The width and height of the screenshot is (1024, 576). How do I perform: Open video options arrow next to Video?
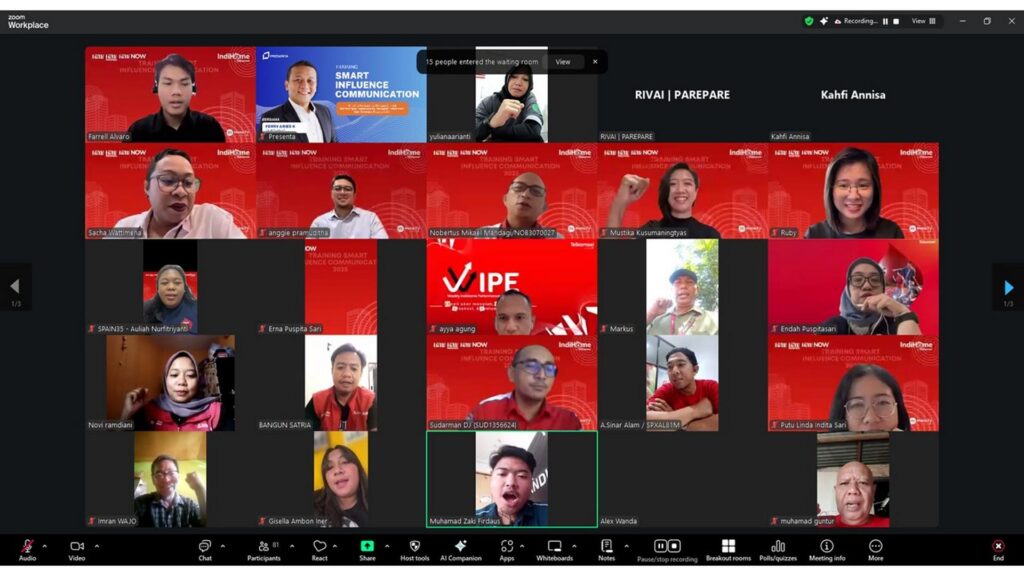pyautogui.click(x=97, y=546)
